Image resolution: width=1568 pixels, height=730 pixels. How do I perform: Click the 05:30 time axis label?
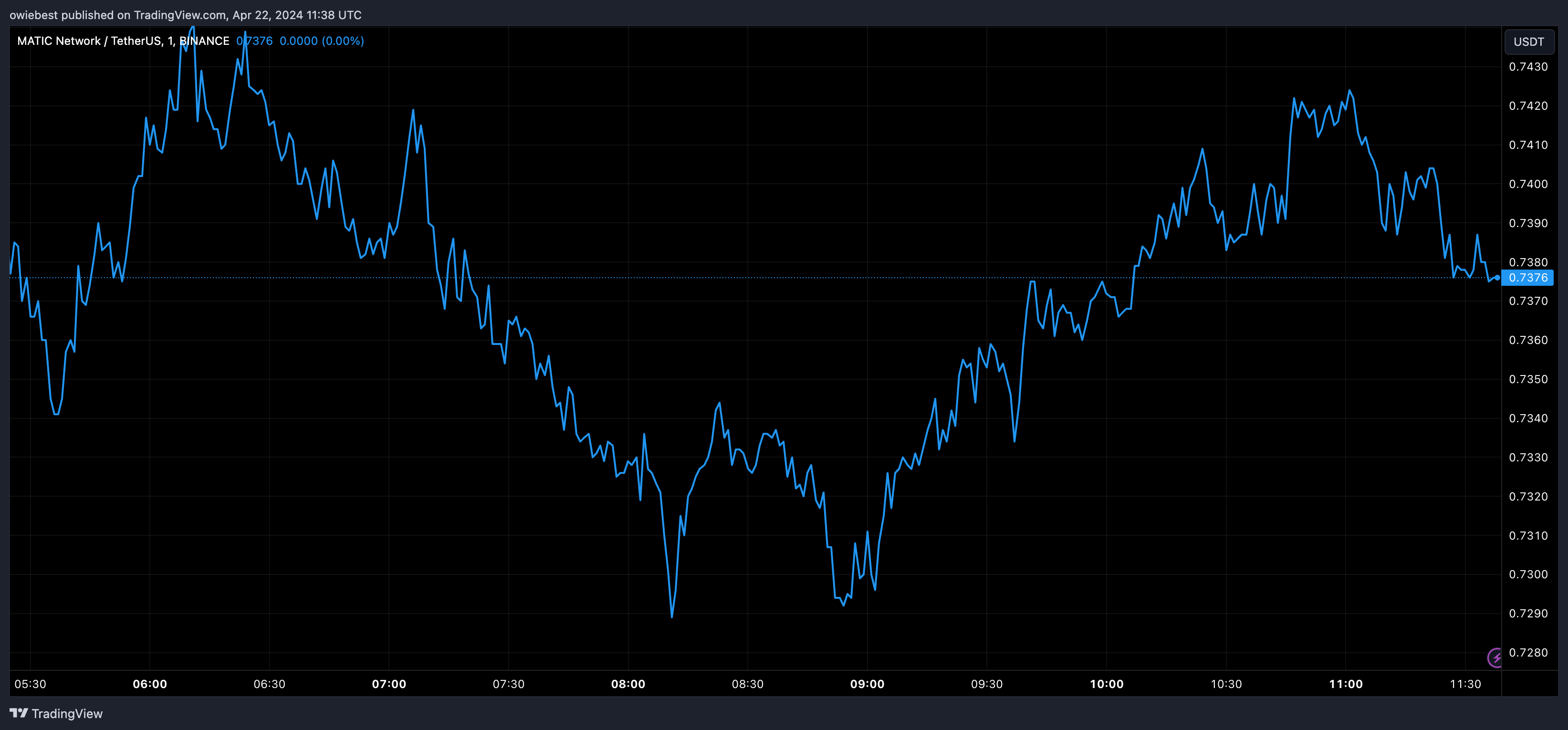pos(31,684)
